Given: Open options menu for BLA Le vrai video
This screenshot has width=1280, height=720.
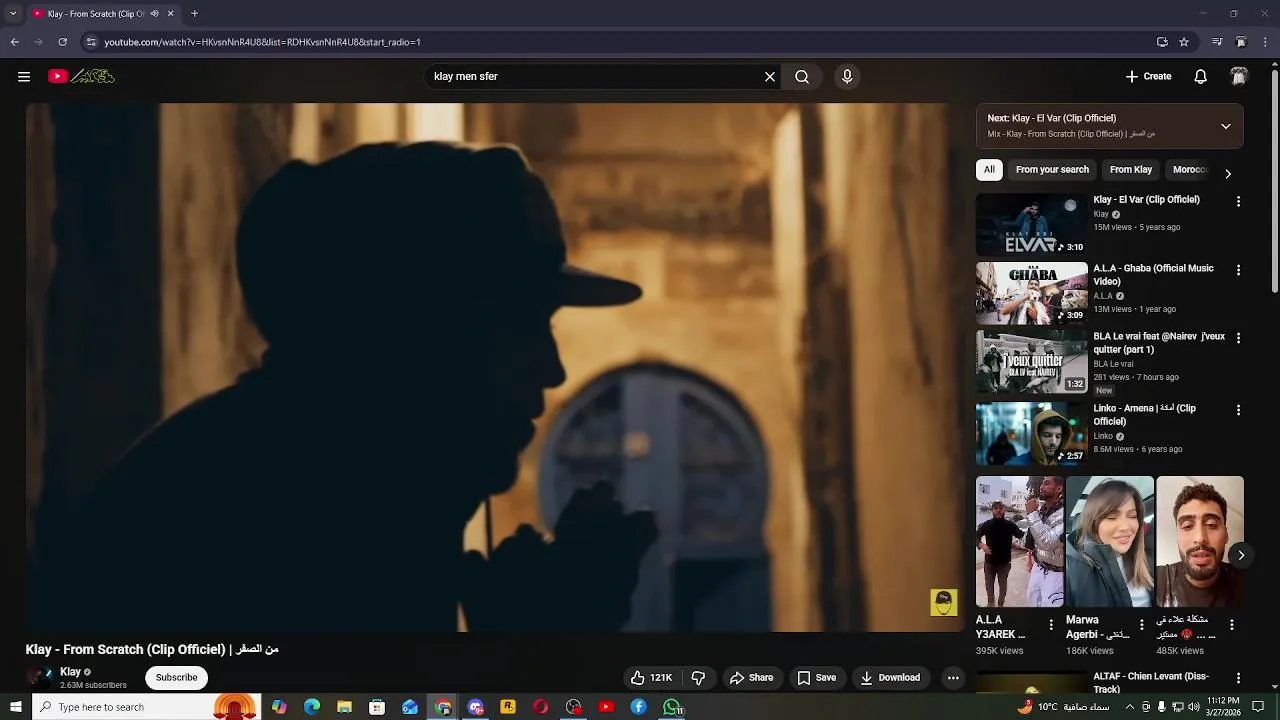Looking at the screenshot, I should (1238, 339).
